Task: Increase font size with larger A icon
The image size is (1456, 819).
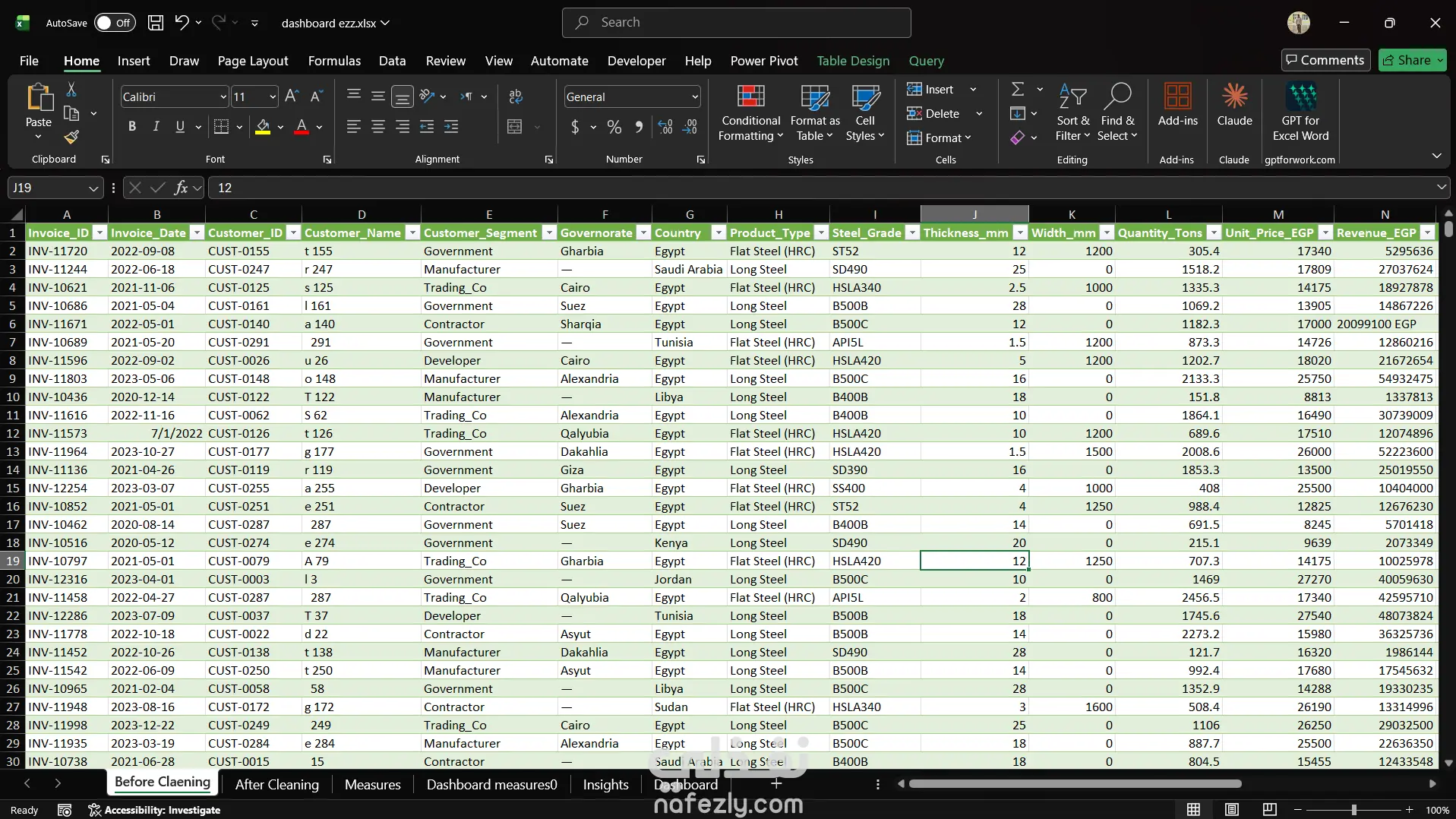Action: tap(292, 96)
